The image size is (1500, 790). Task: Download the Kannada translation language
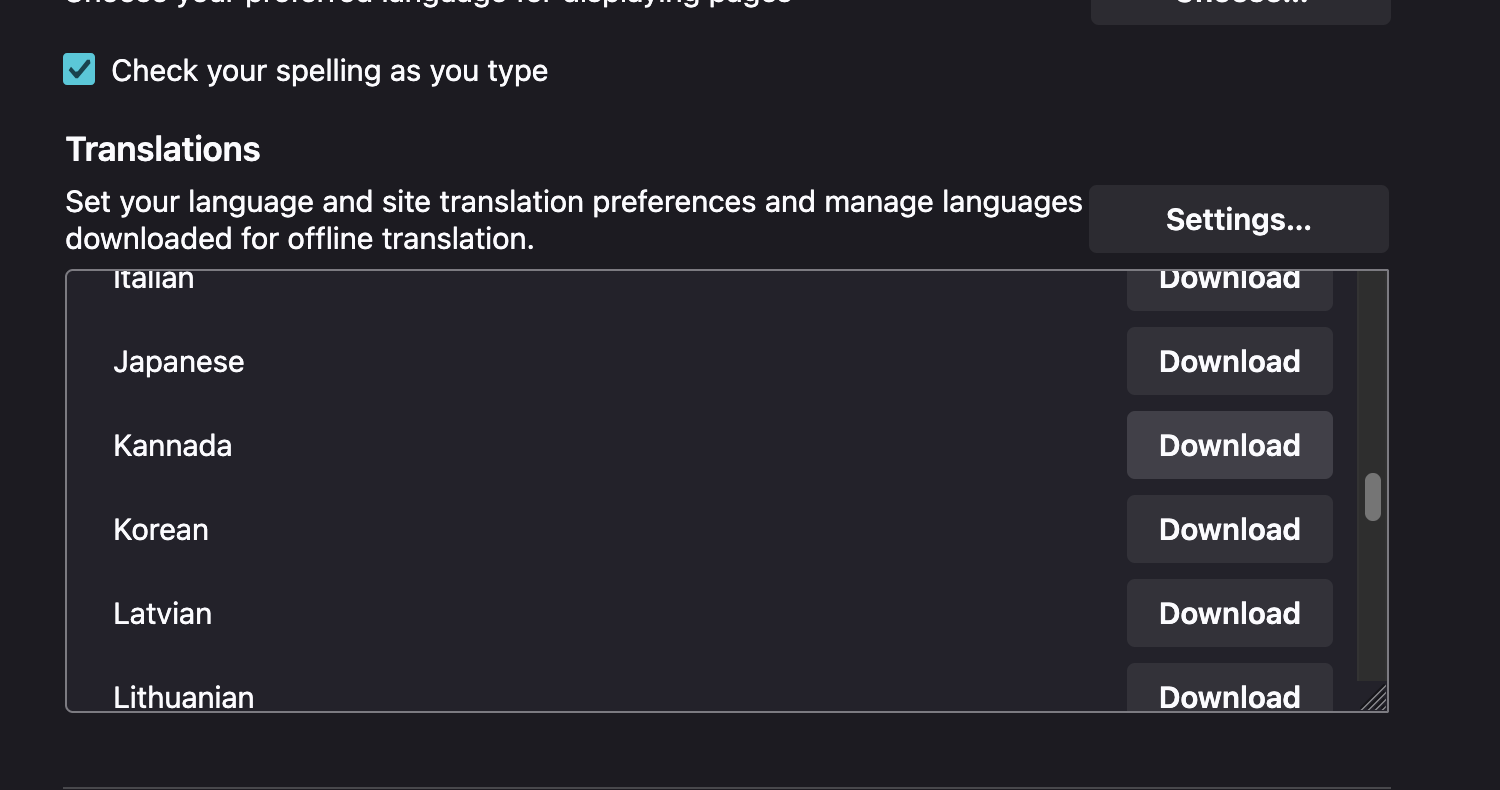pyautogui.click(x=1229, y=445)
